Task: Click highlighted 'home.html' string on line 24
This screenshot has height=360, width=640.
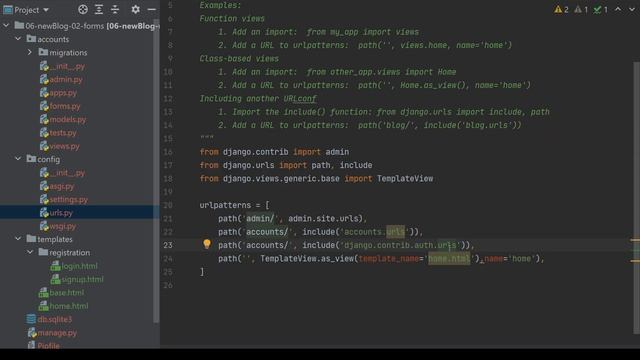Action: [449, 259]
